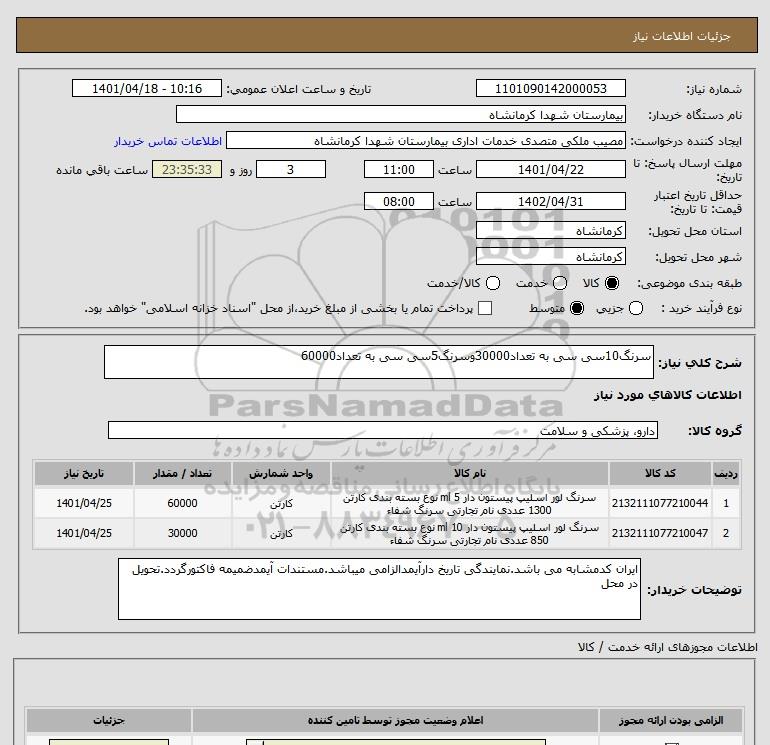Click the تاریخ نیاز column header
This screenshot has width=770, height=745.
click(83, 473)
